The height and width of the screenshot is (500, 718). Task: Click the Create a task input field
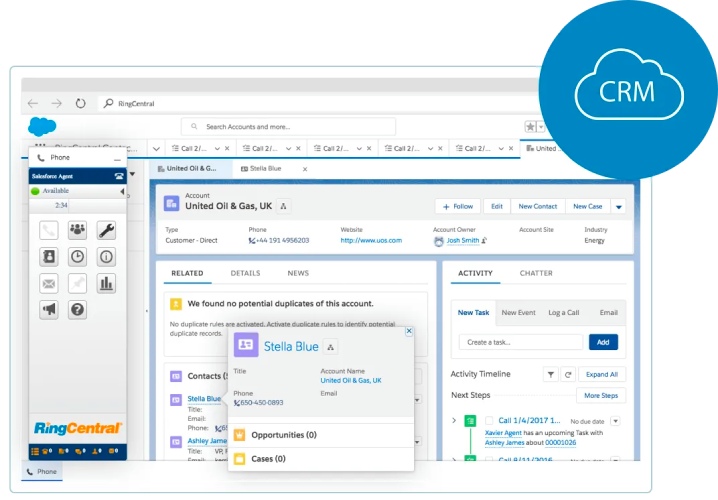click(521, 342)
